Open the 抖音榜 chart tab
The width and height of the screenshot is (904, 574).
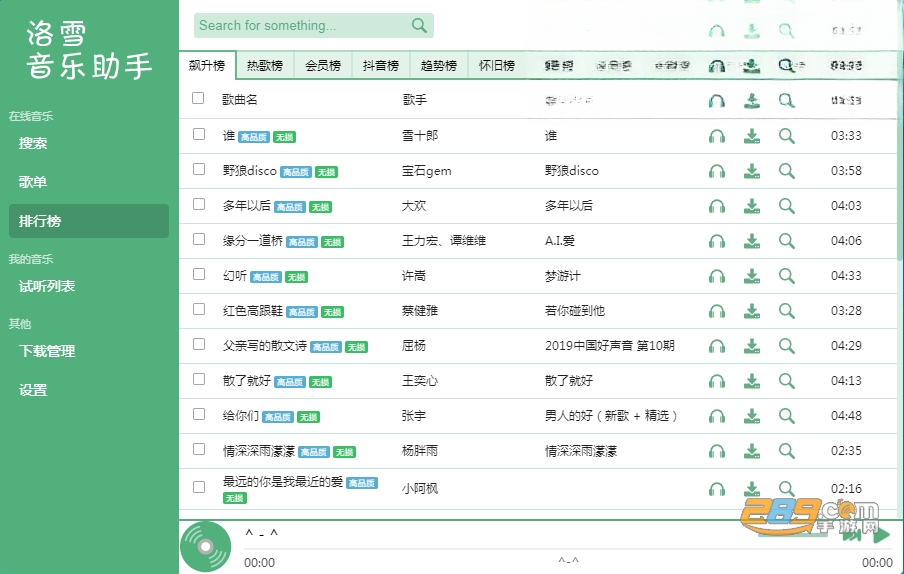(x=381, y=66)
